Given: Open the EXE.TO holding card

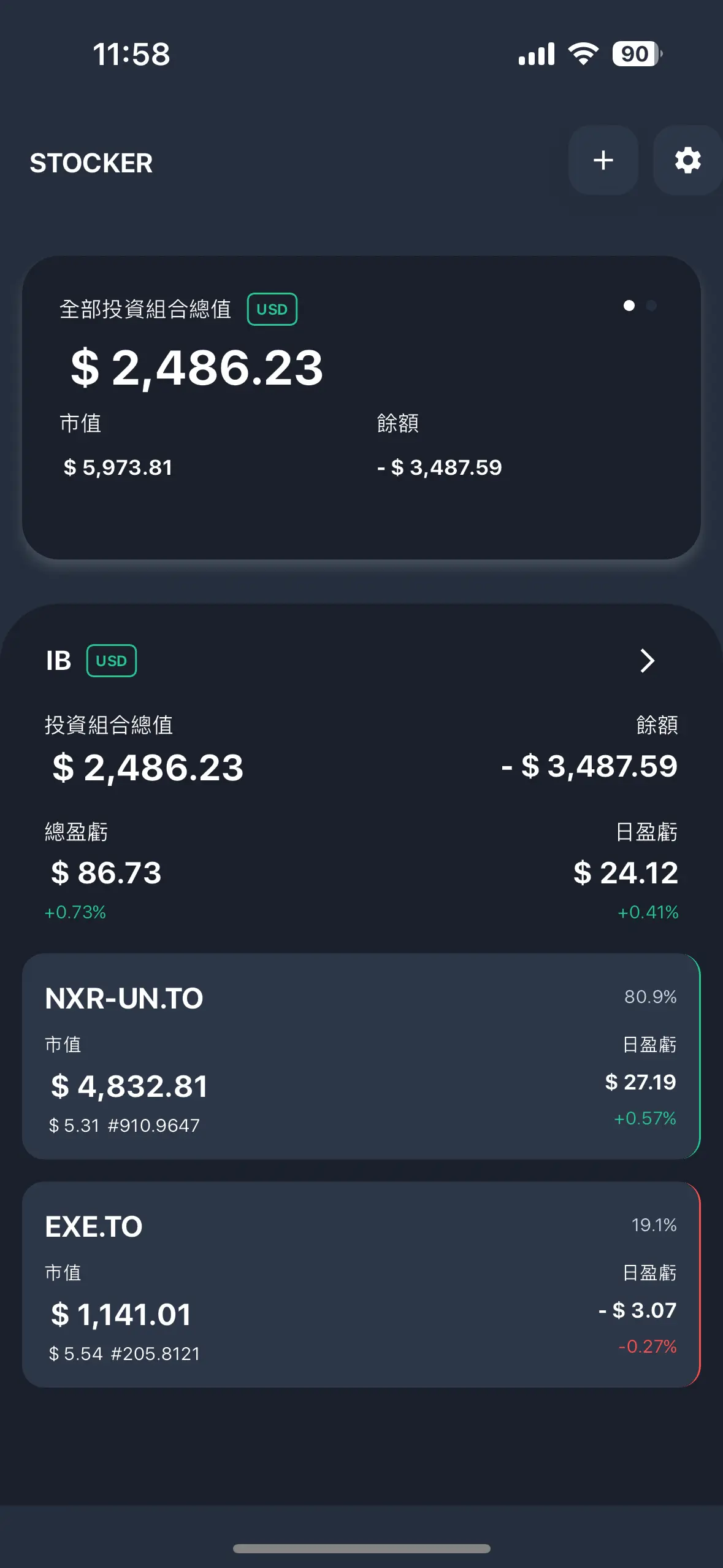Looking at the screenshot, I should pos(361,1285).
